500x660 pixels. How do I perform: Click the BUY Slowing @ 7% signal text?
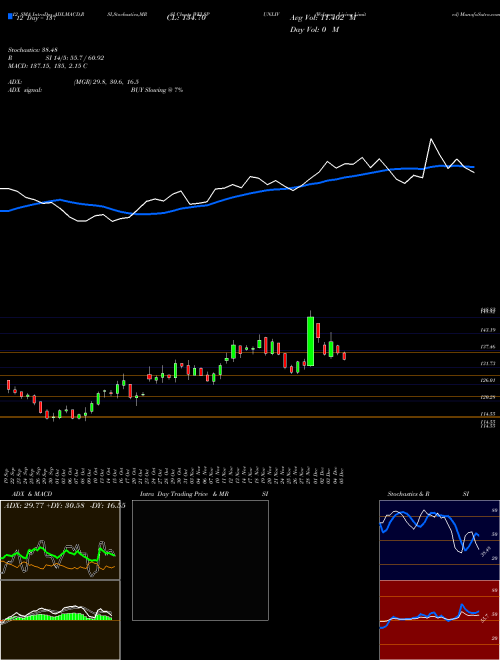tap(157, 90)
